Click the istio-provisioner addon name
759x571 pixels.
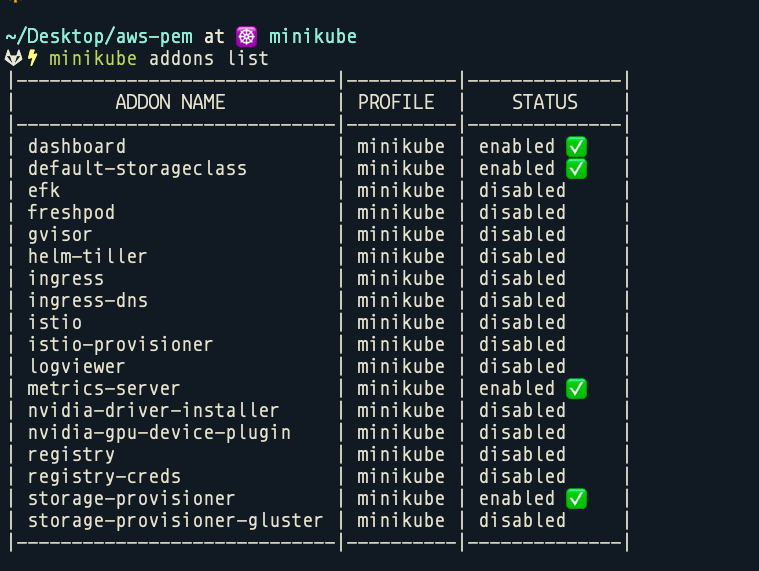(x=121, y=345)
